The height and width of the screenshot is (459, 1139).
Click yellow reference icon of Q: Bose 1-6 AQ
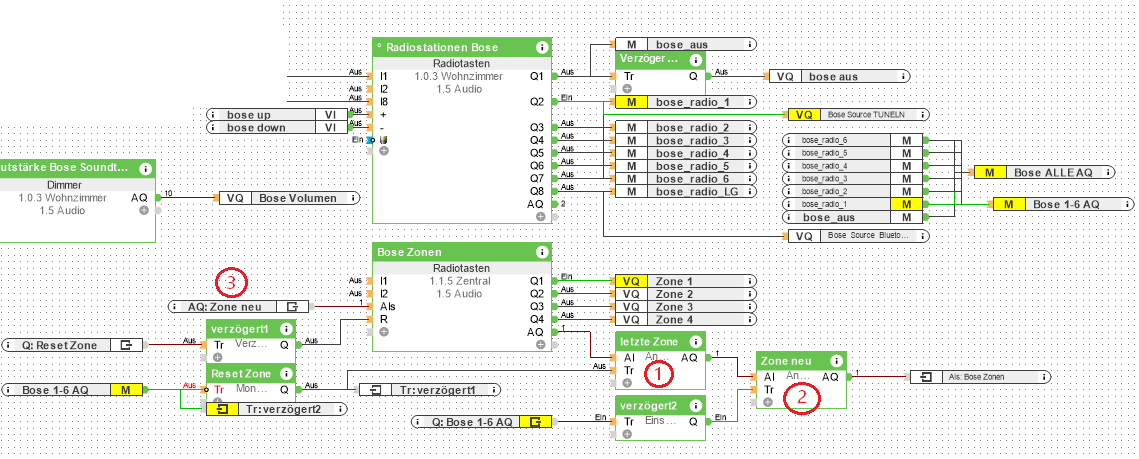pyautogui.click(x=535, y=421)
